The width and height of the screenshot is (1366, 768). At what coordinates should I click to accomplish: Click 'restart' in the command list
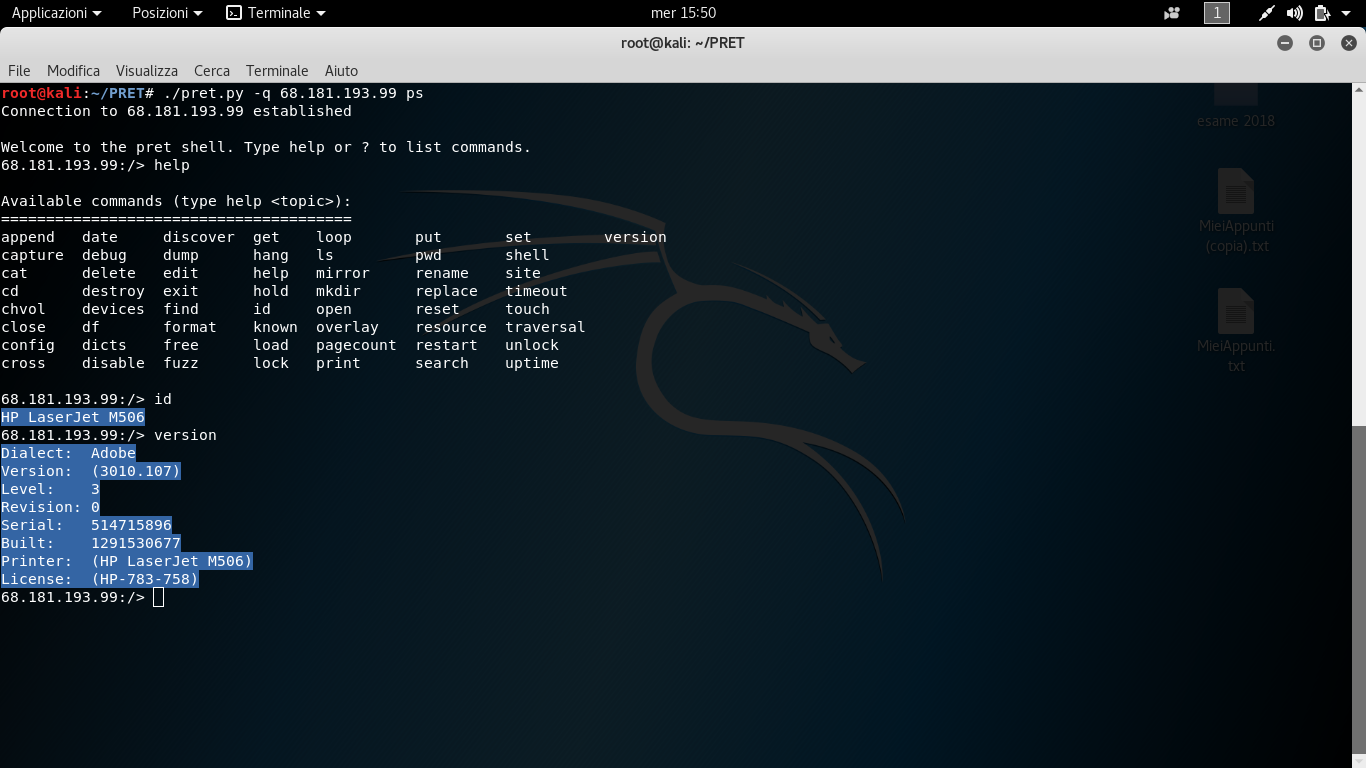(446, 345)
